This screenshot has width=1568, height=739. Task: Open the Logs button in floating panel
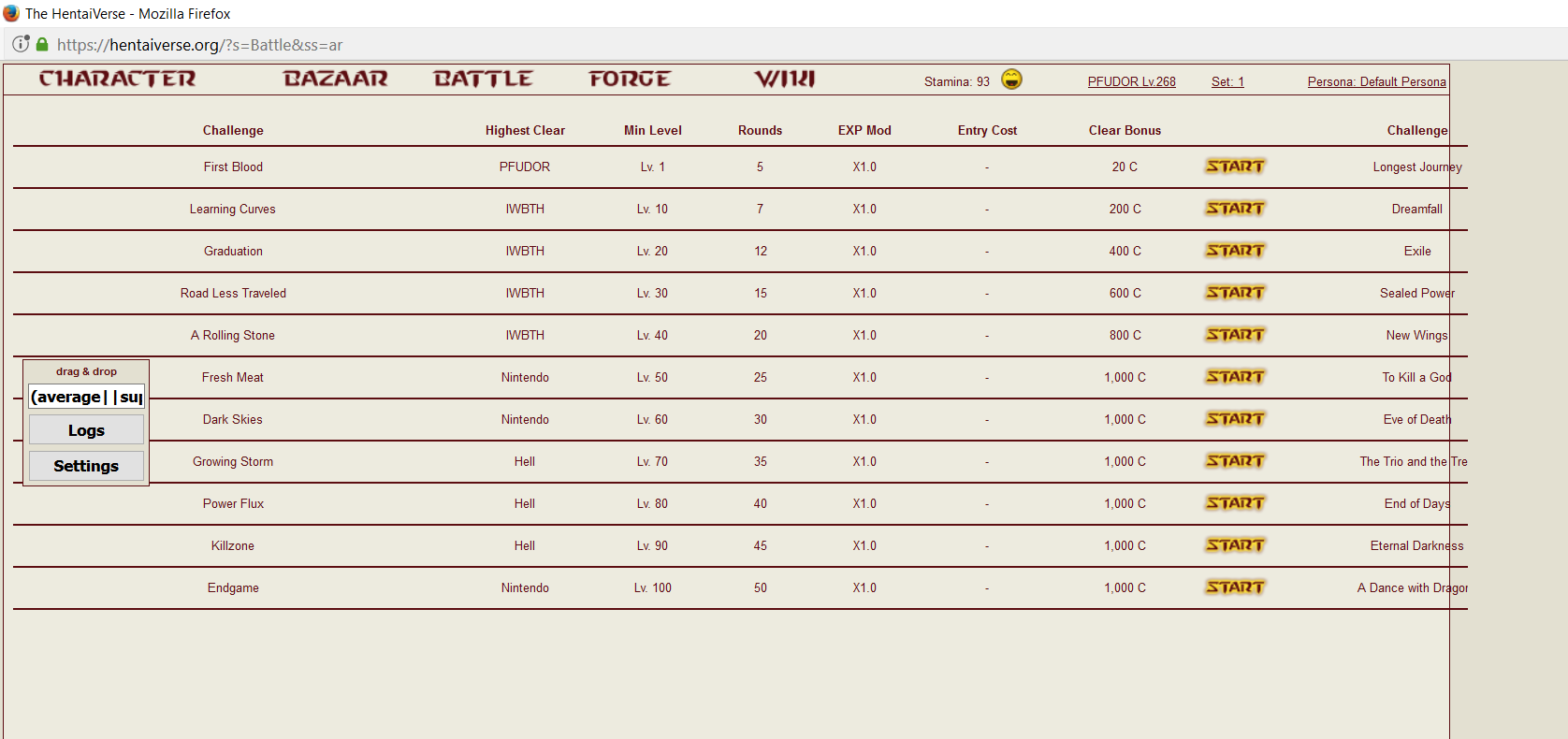coord(86,430)
